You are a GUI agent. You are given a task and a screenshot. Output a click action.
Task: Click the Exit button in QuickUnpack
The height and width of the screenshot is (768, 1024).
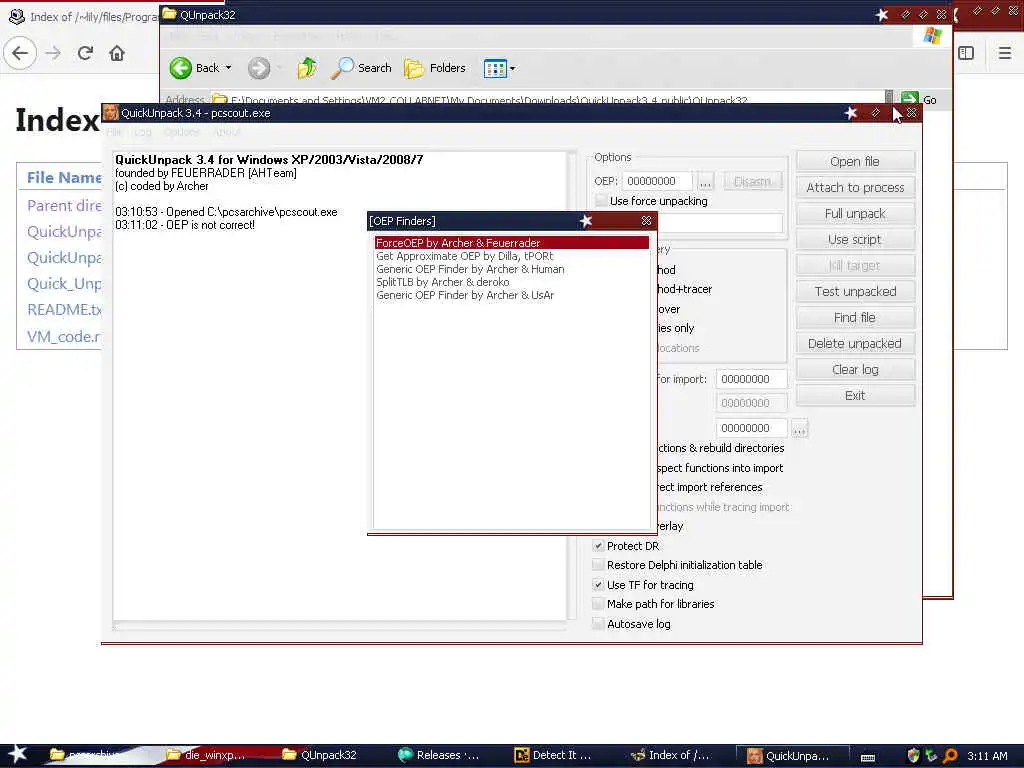coord(855,396)
